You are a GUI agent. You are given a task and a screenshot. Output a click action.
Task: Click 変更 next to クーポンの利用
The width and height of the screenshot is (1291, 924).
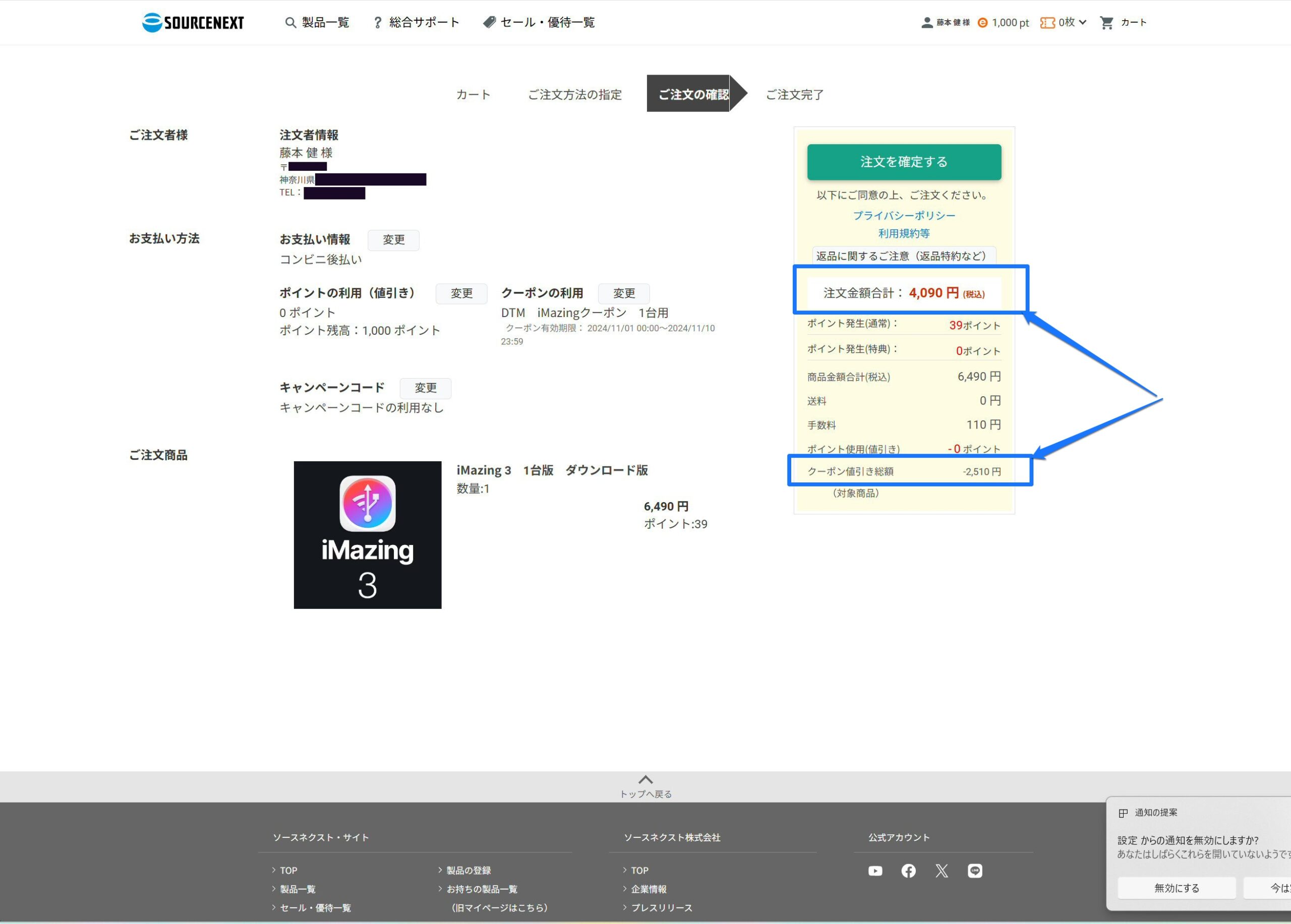(623, 293)
